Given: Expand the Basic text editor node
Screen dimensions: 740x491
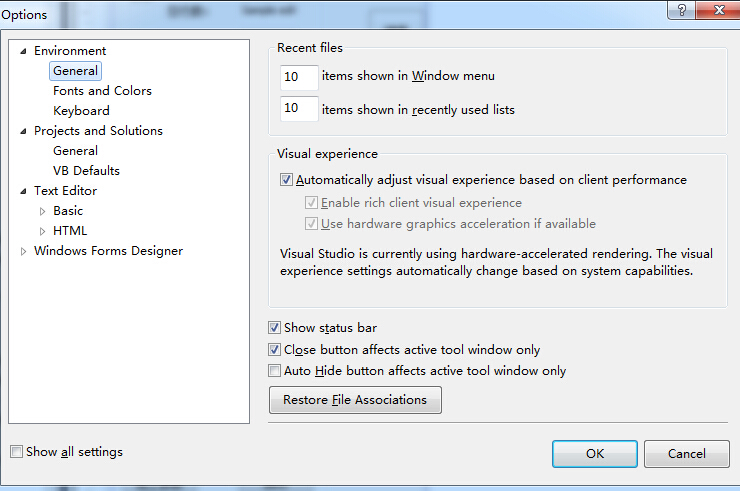Looking at the screenshot, I should 42,212.
